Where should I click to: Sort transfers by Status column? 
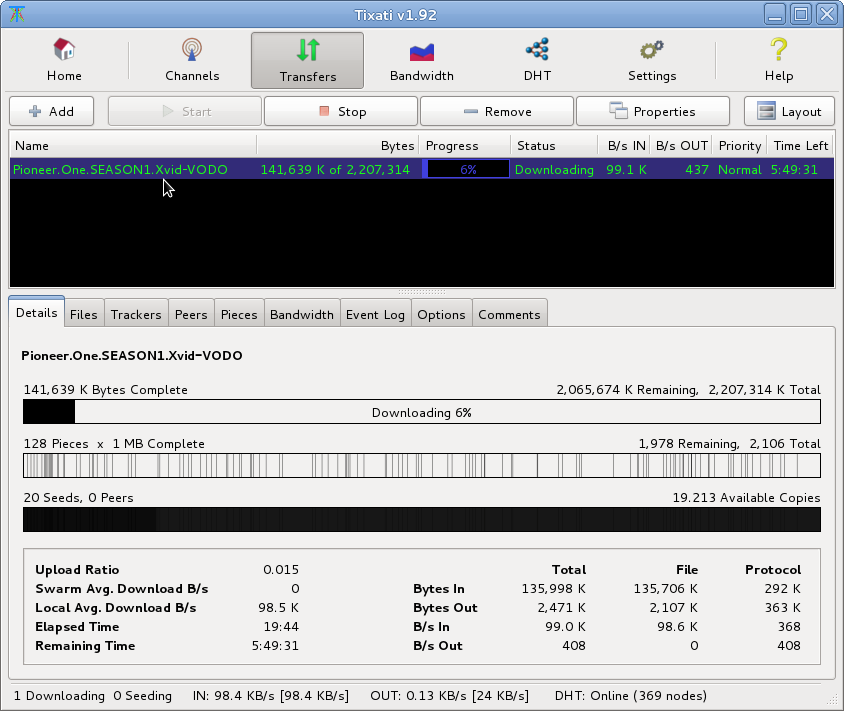click(x=554, y=145)
